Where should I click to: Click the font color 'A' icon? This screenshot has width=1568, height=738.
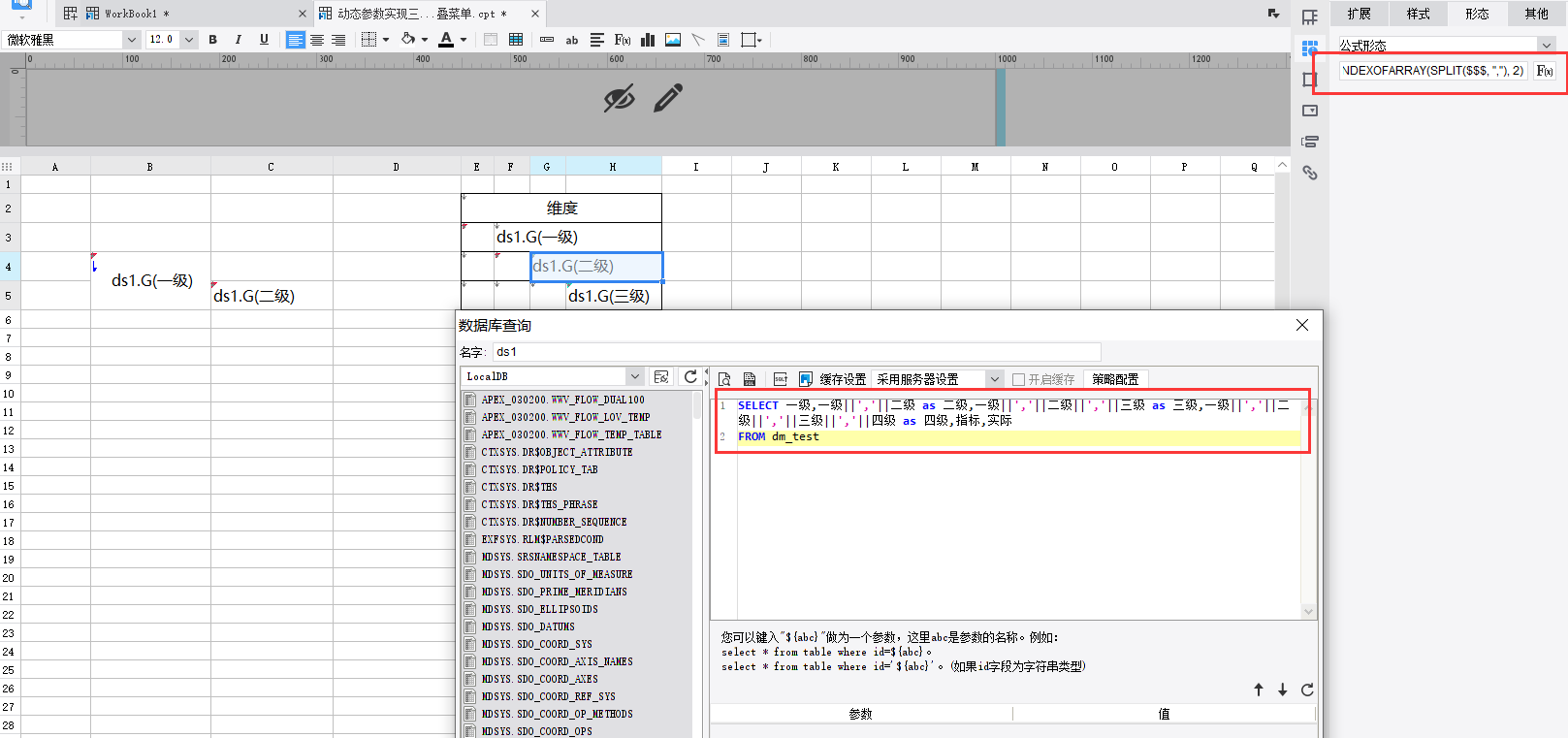pyautogui.click(x=446, y=40)
